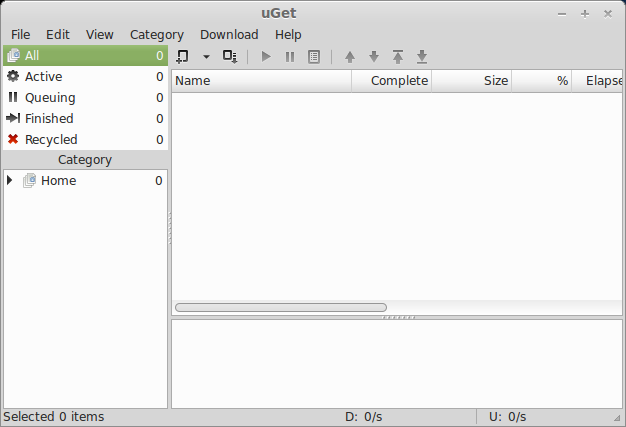
Task: Click the Move Up arrow icon
Action: pos(350,57)
